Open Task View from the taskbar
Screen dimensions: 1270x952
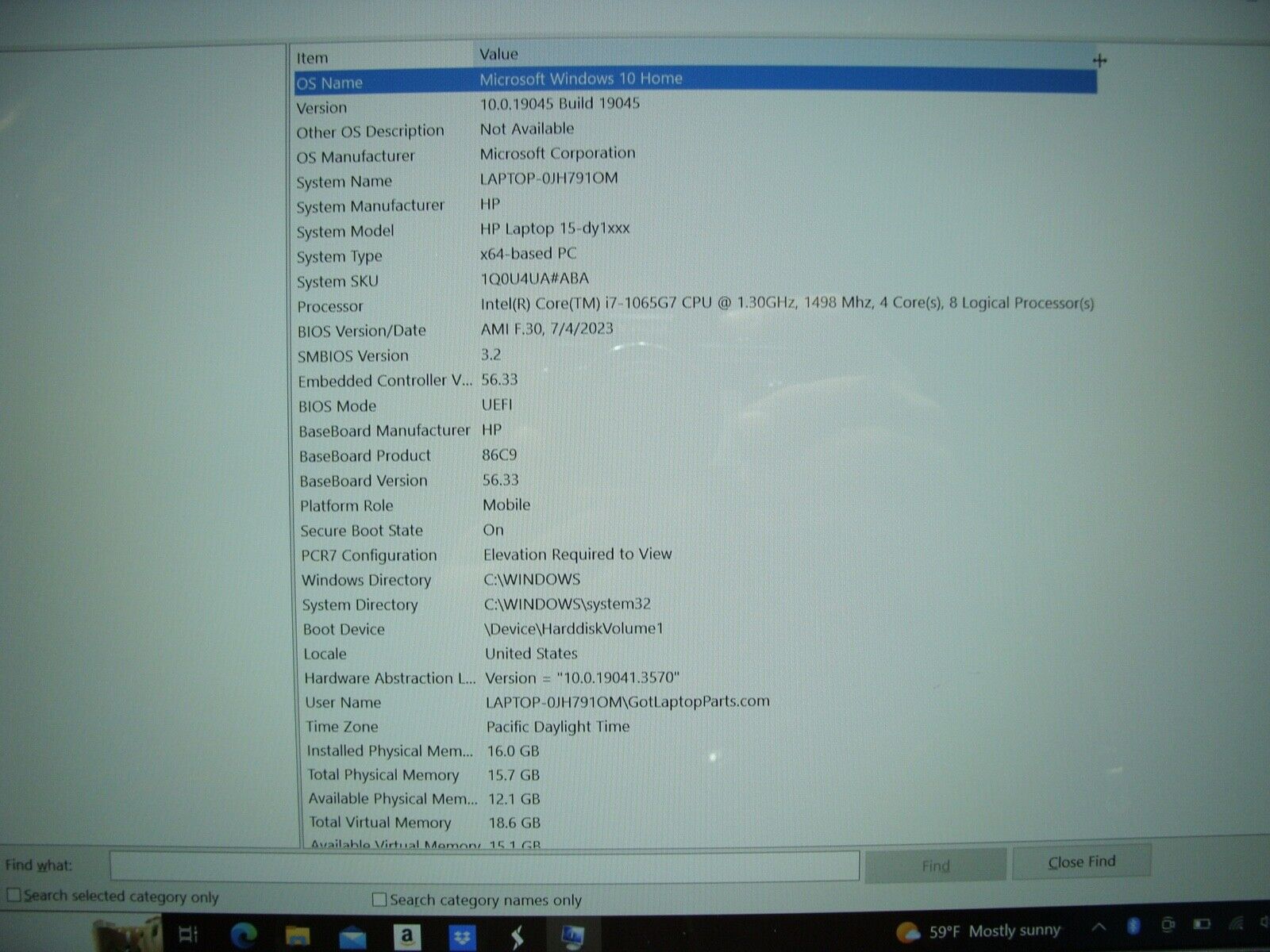click(x=189, y=935)
